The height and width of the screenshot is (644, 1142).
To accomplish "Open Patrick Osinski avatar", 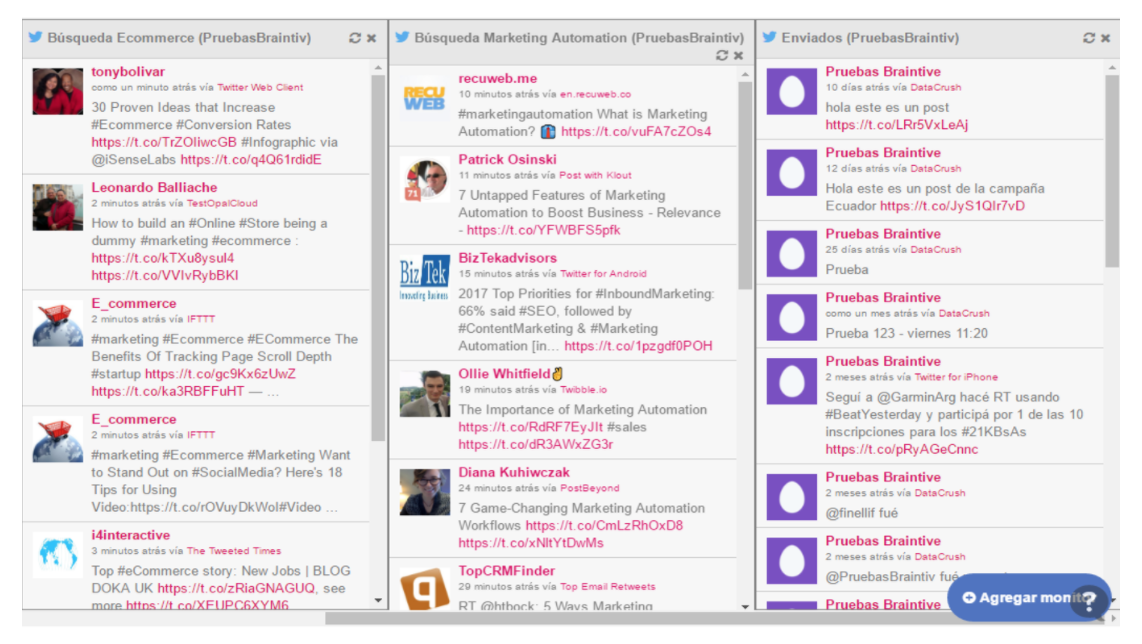I will click(425, 179).
